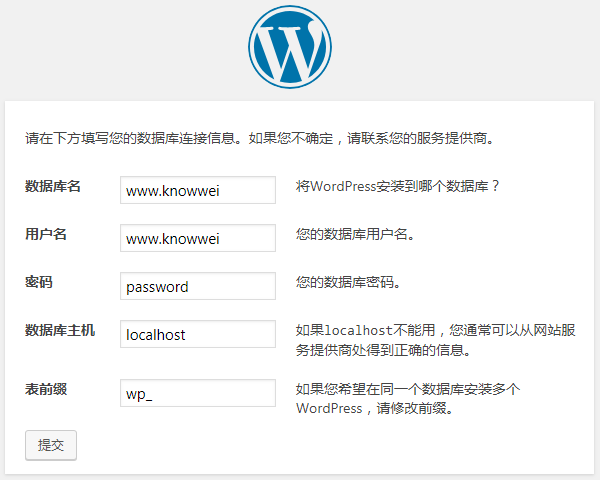Click the 数据库主机 label
Viewport: 600px width, 480px height.
(60, 330)
